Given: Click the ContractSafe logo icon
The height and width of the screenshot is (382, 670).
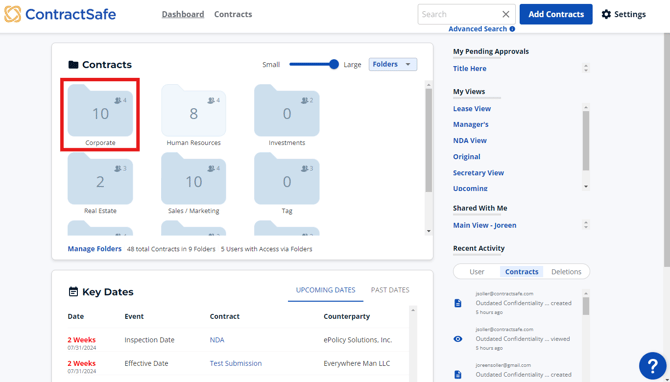Looking at the screenshot, I should pyautogui.click(x=12, y=14).
